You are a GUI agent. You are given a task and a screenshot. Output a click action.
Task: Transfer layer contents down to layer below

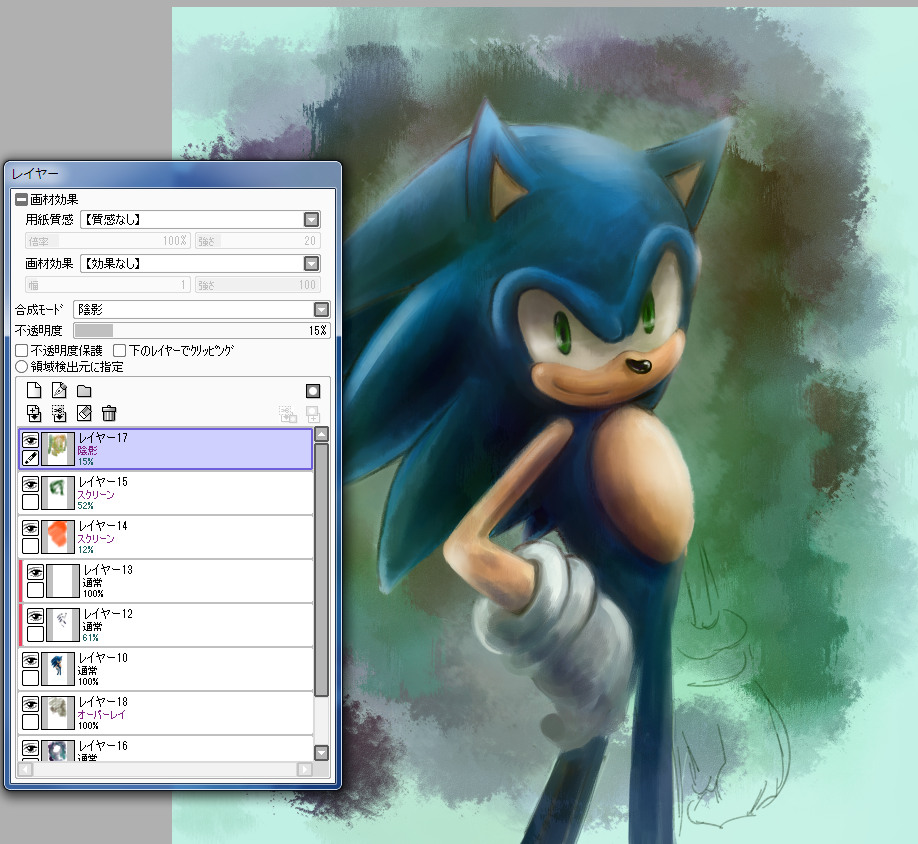click(34, 413)
